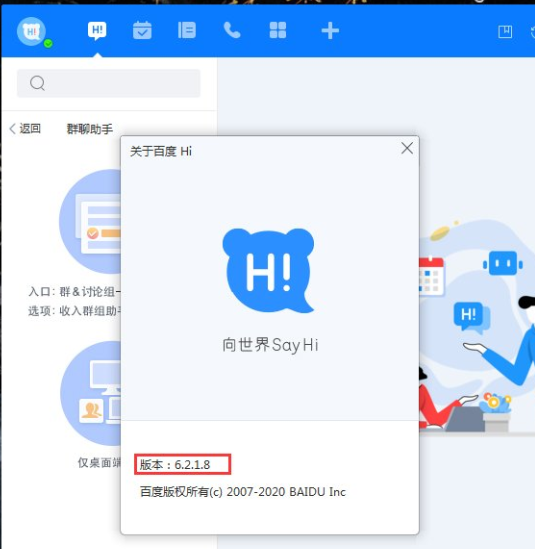
Task: Focus the search input box
Action: pyautogui.click(x=109, y=83)
